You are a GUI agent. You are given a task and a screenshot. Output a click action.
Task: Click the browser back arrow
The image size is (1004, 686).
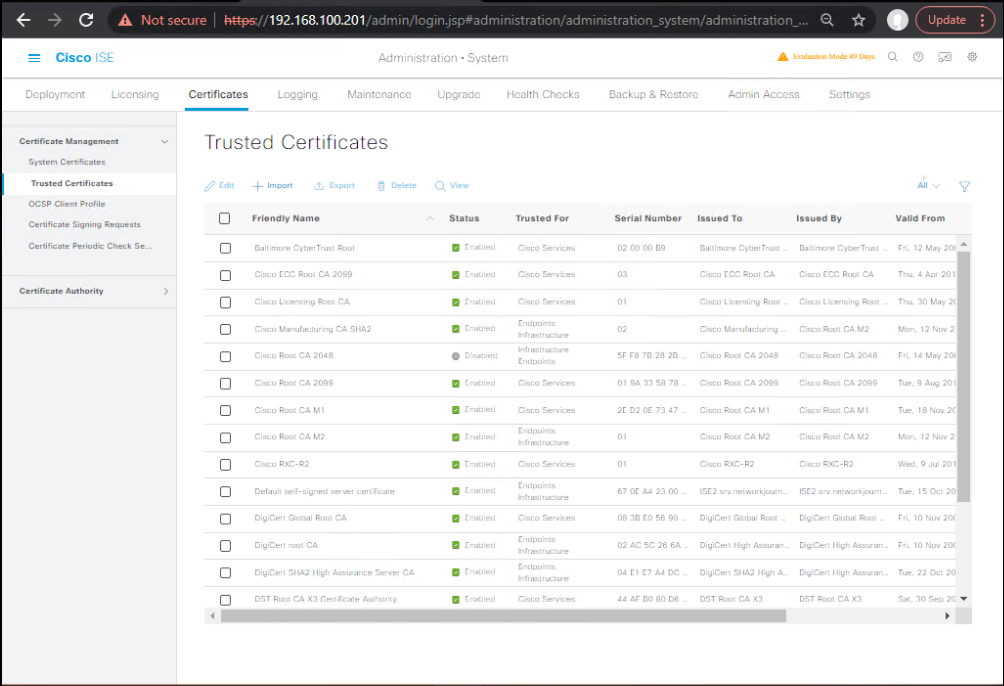click(24, 20)
